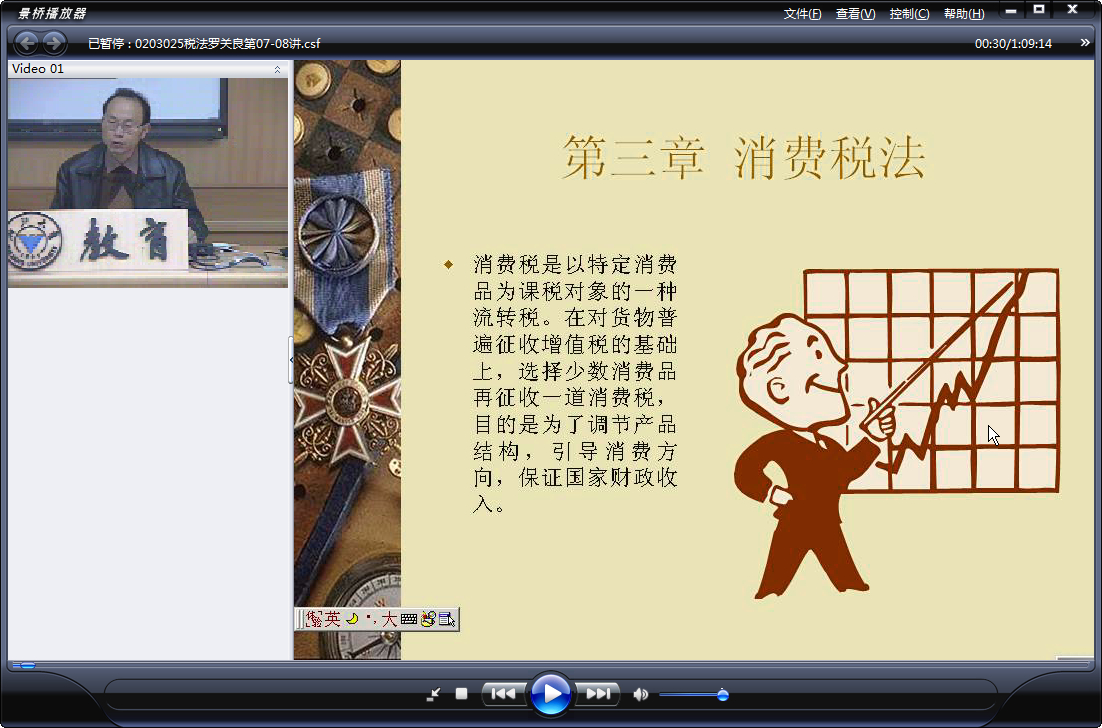This screenshot has width=1102, height=728.
Task: Open the IME tools icon with colorful figure
Action: pyautogui.click(x=428, y=619)
